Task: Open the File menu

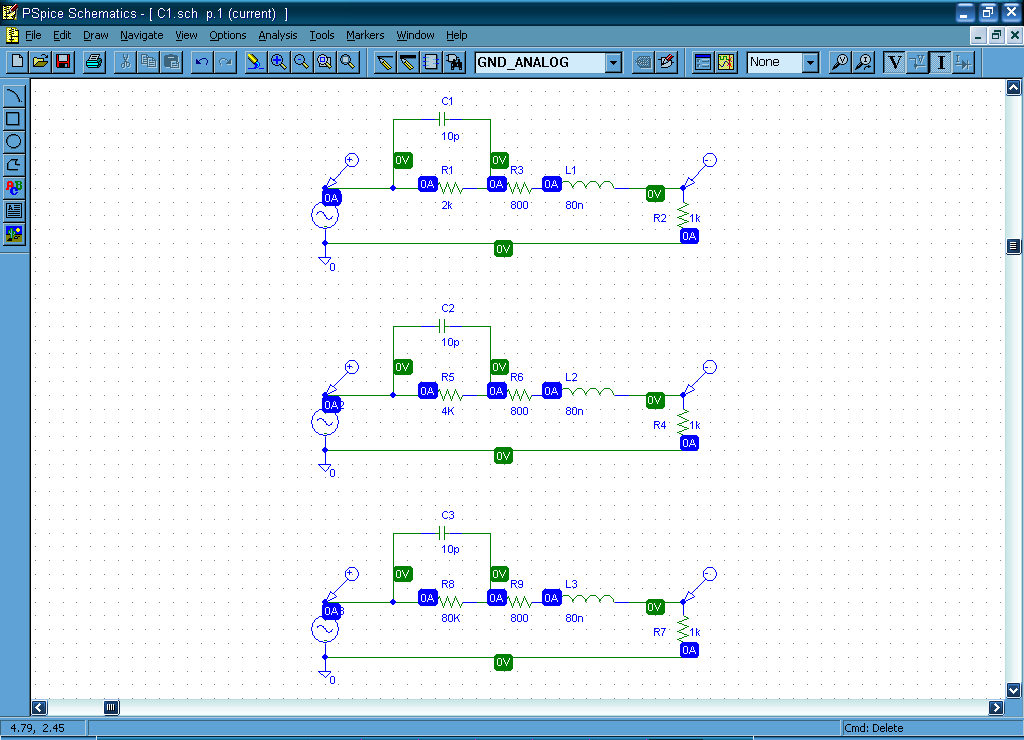Action: [33, 35]
